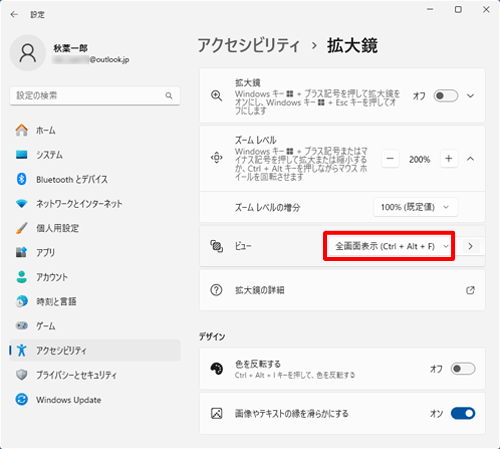The width and height of the screenshot is (500, 449).
Task: Click the デザイン section heading
Action: (x=212, y=337)
